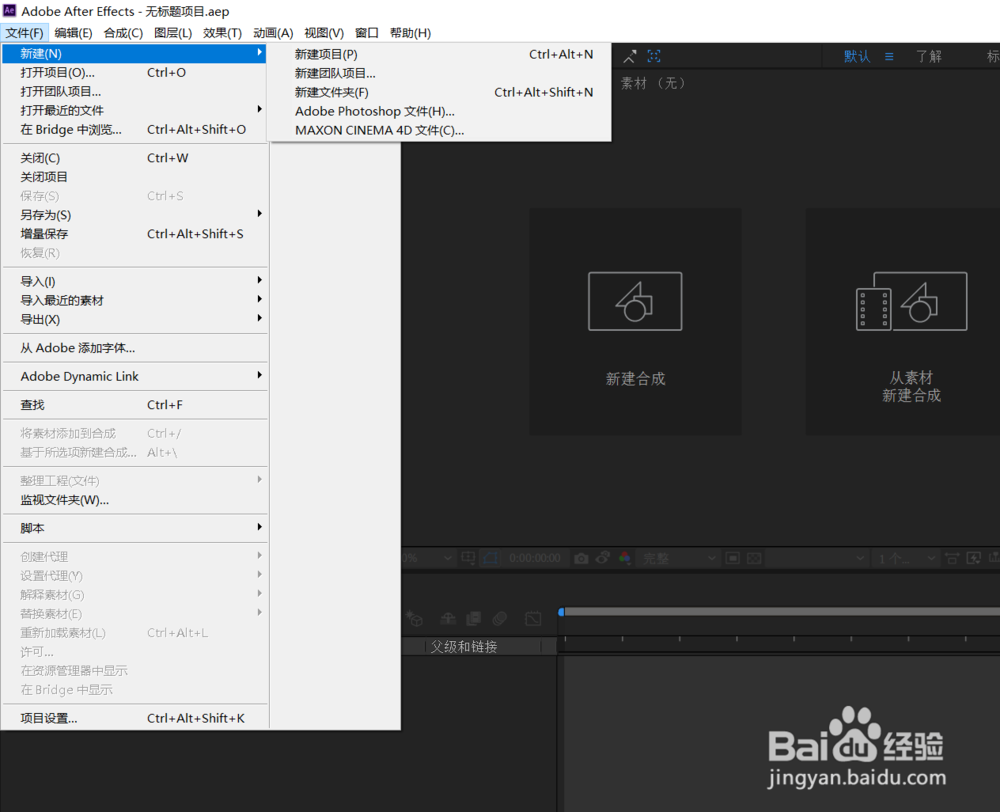Choose 新建团队项目... from submenu
Screen dimensions: 1000x812
(x=439, y=73)
